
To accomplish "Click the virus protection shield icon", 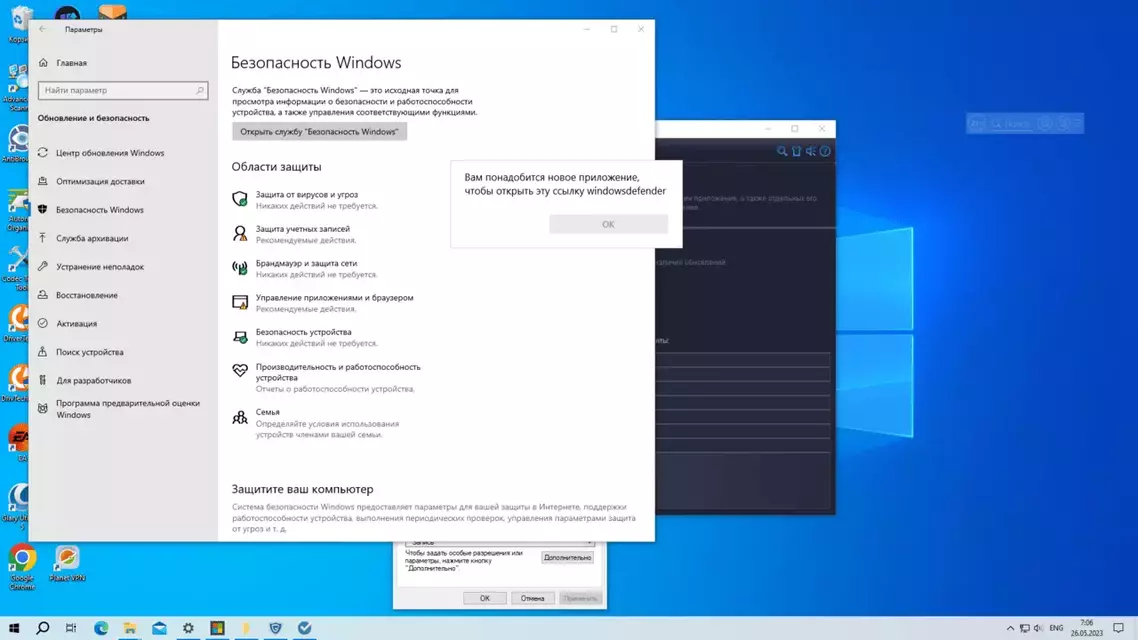I will tap(240, 199).
